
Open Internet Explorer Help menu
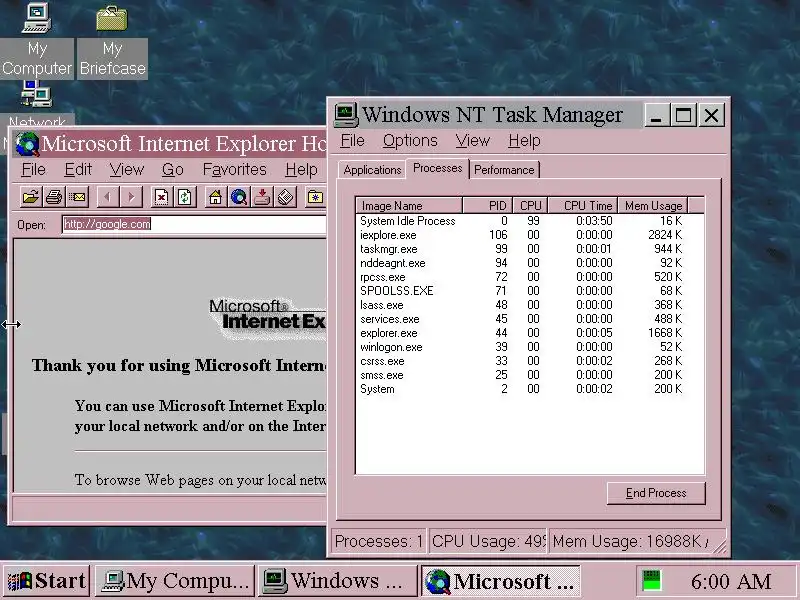(x=301, y=170)
